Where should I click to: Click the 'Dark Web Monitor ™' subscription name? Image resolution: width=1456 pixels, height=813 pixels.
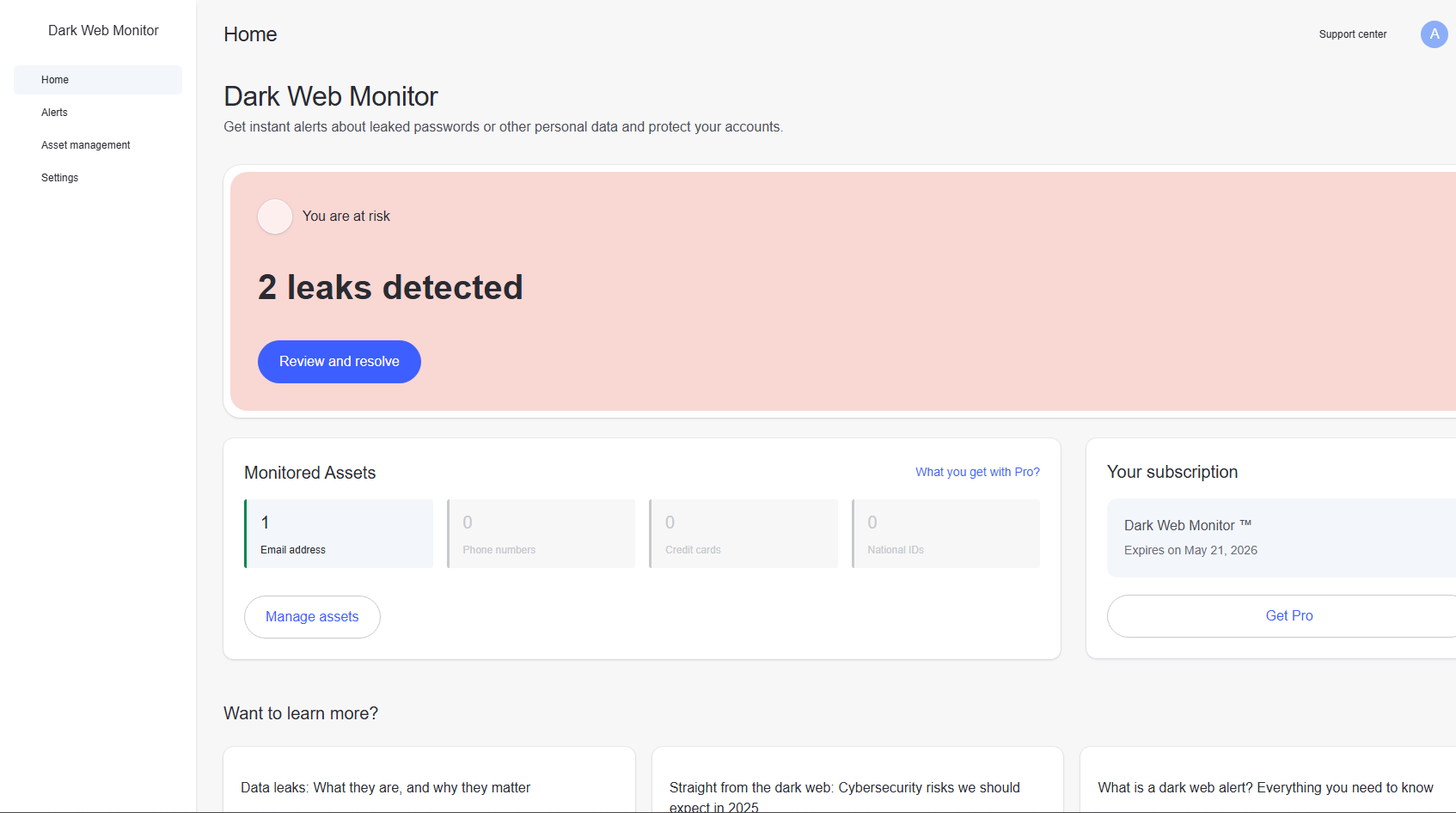pyautogui.click(x=1188, y=525)
